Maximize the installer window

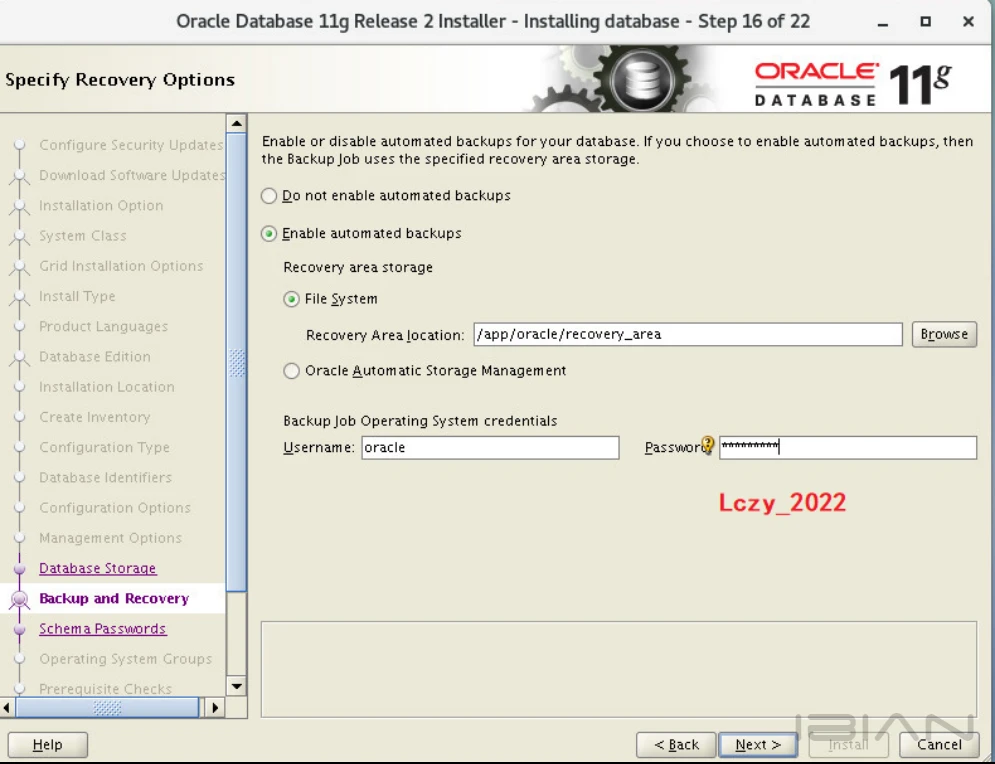[926, 22]
